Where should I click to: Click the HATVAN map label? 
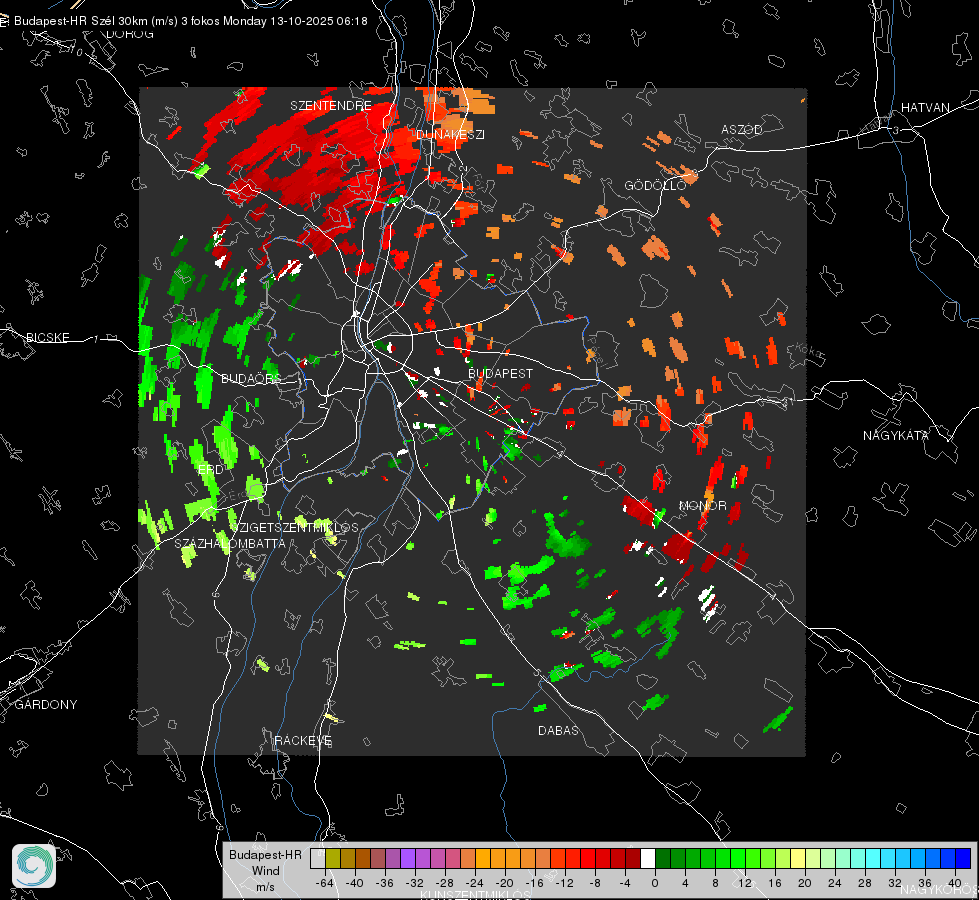(925, 107)
